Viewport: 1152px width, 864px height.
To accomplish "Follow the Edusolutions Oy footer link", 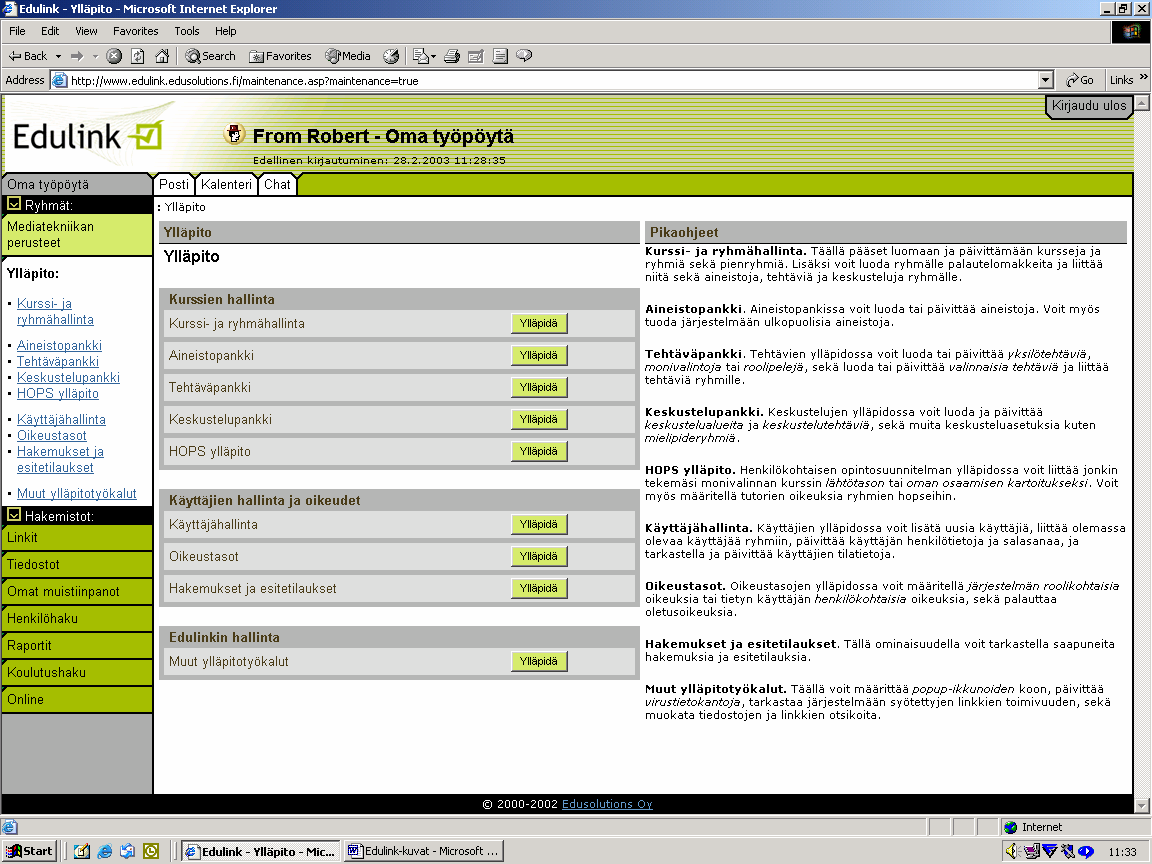I will [607, 804].
